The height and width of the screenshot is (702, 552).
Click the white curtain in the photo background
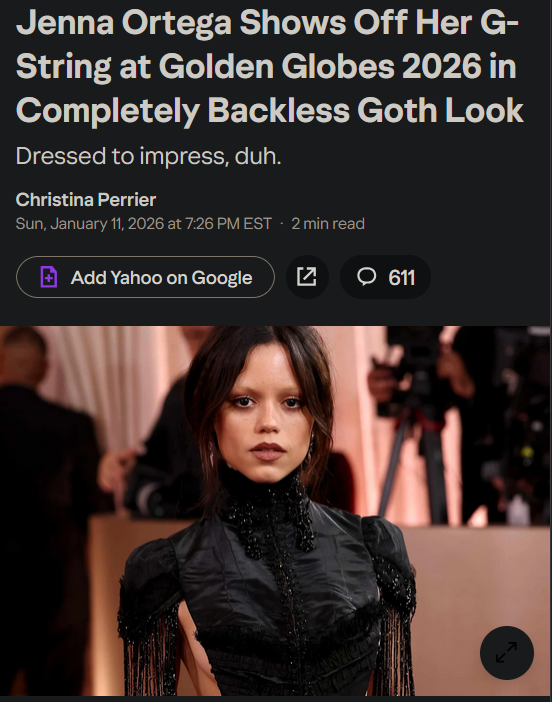point(103,385)
